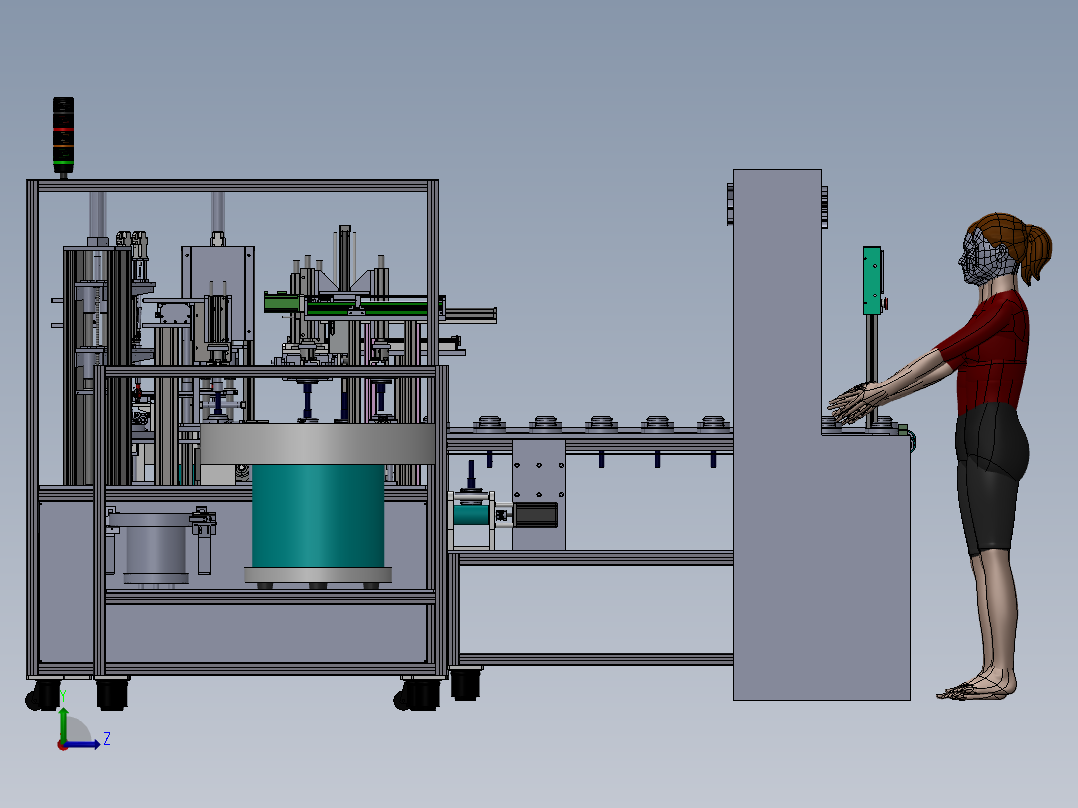The height and width of the screenshot is (808, 1078).
Task: Select the small gray cylinder tank in the lower left
Action: coord(156,547)
